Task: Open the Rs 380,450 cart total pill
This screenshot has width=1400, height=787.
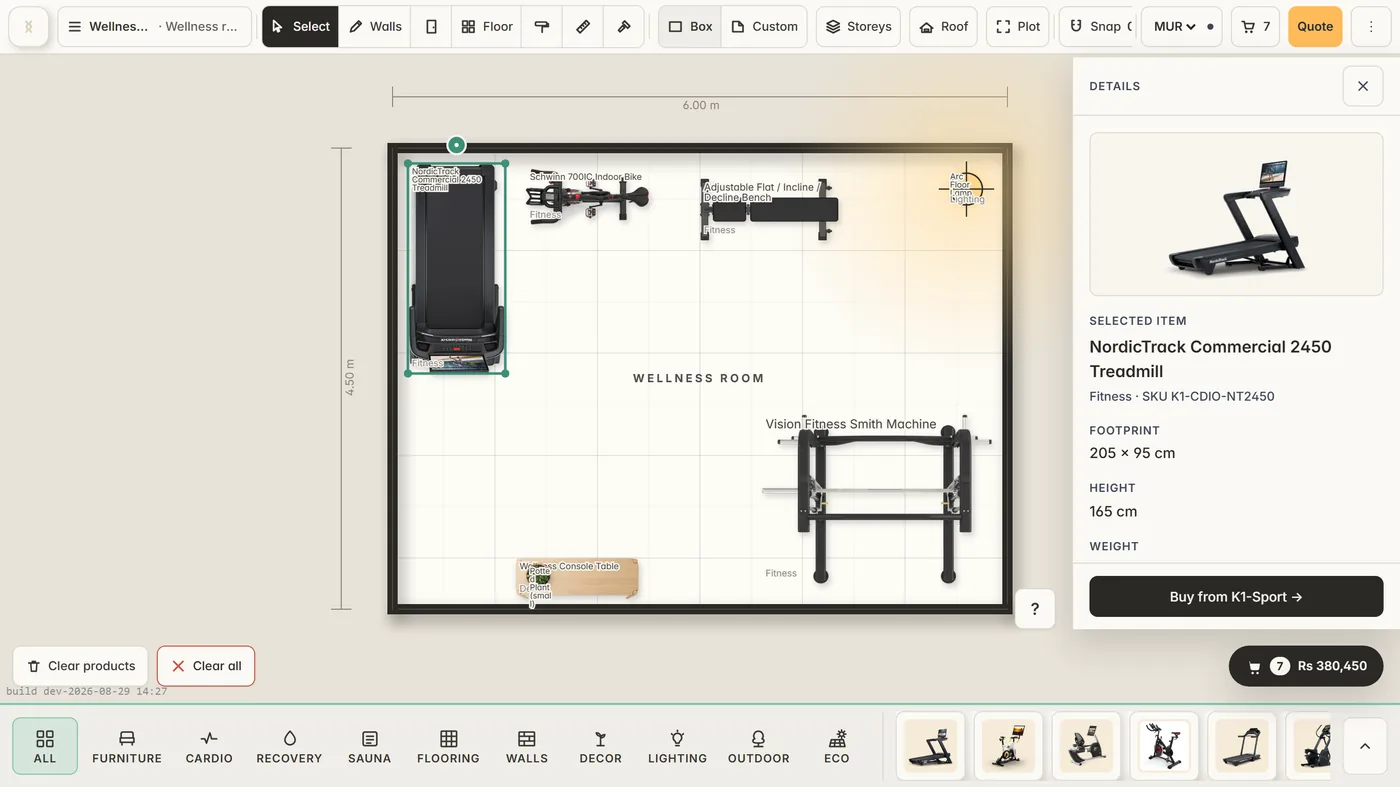Action: click(x=1306, y=666)
